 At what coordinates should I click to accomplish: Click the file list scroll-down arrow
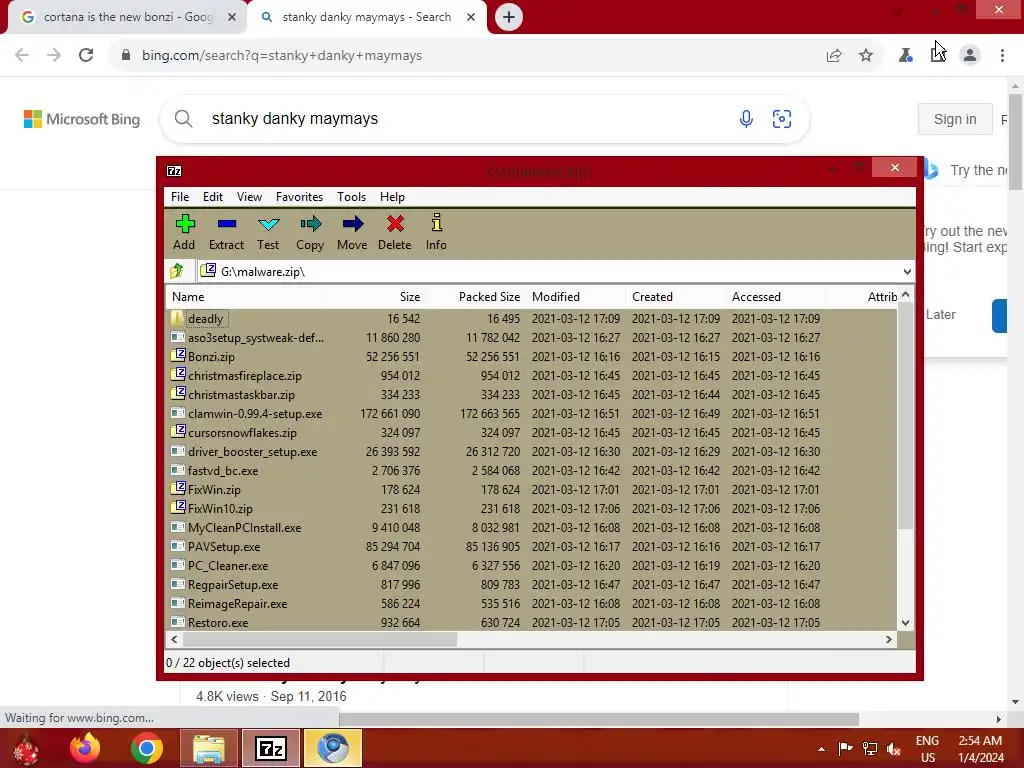tap(905, 622)
